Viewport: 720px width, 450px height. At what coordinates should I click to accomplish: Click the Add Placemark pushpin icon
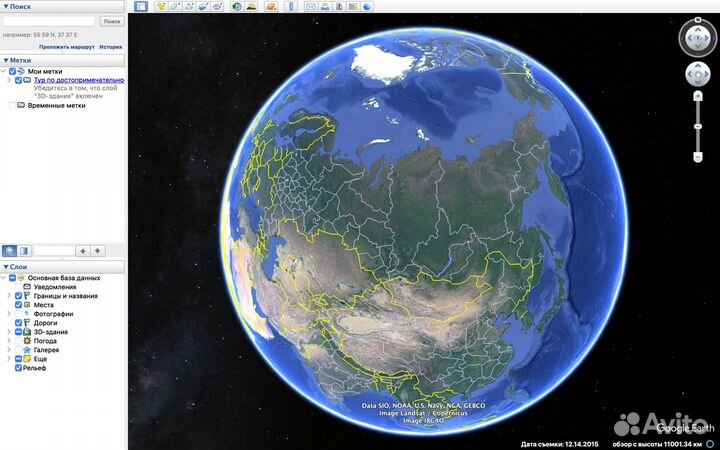[161, 7]
